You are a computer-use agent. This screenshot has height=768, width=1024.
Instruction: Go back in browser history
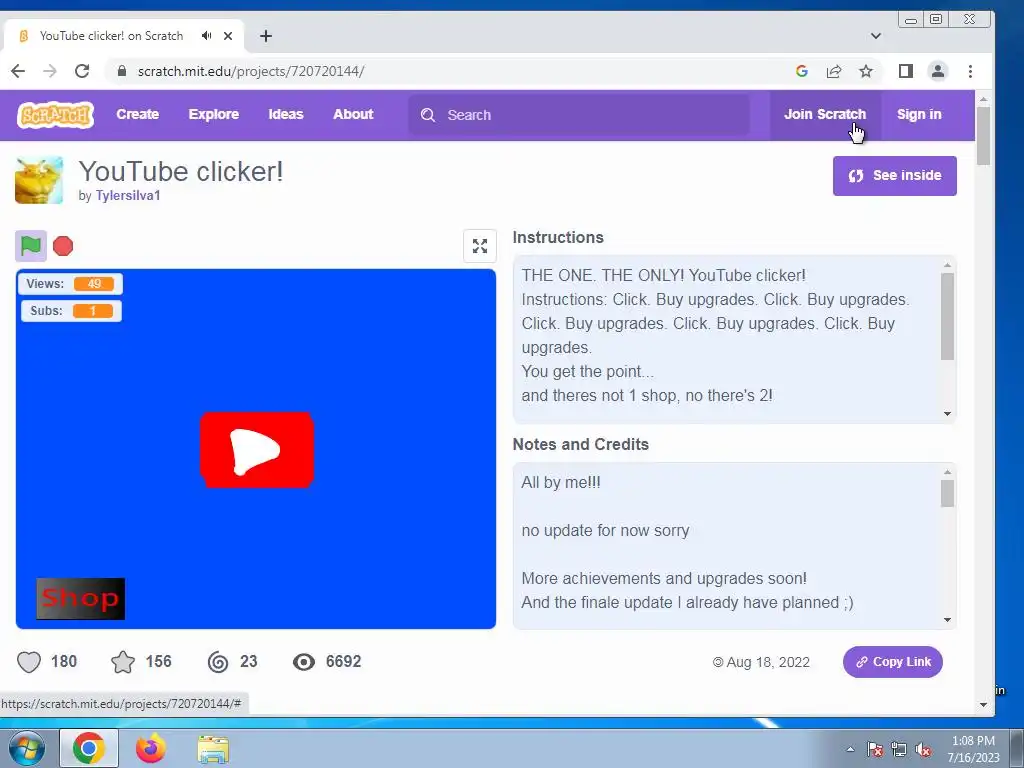18,71
